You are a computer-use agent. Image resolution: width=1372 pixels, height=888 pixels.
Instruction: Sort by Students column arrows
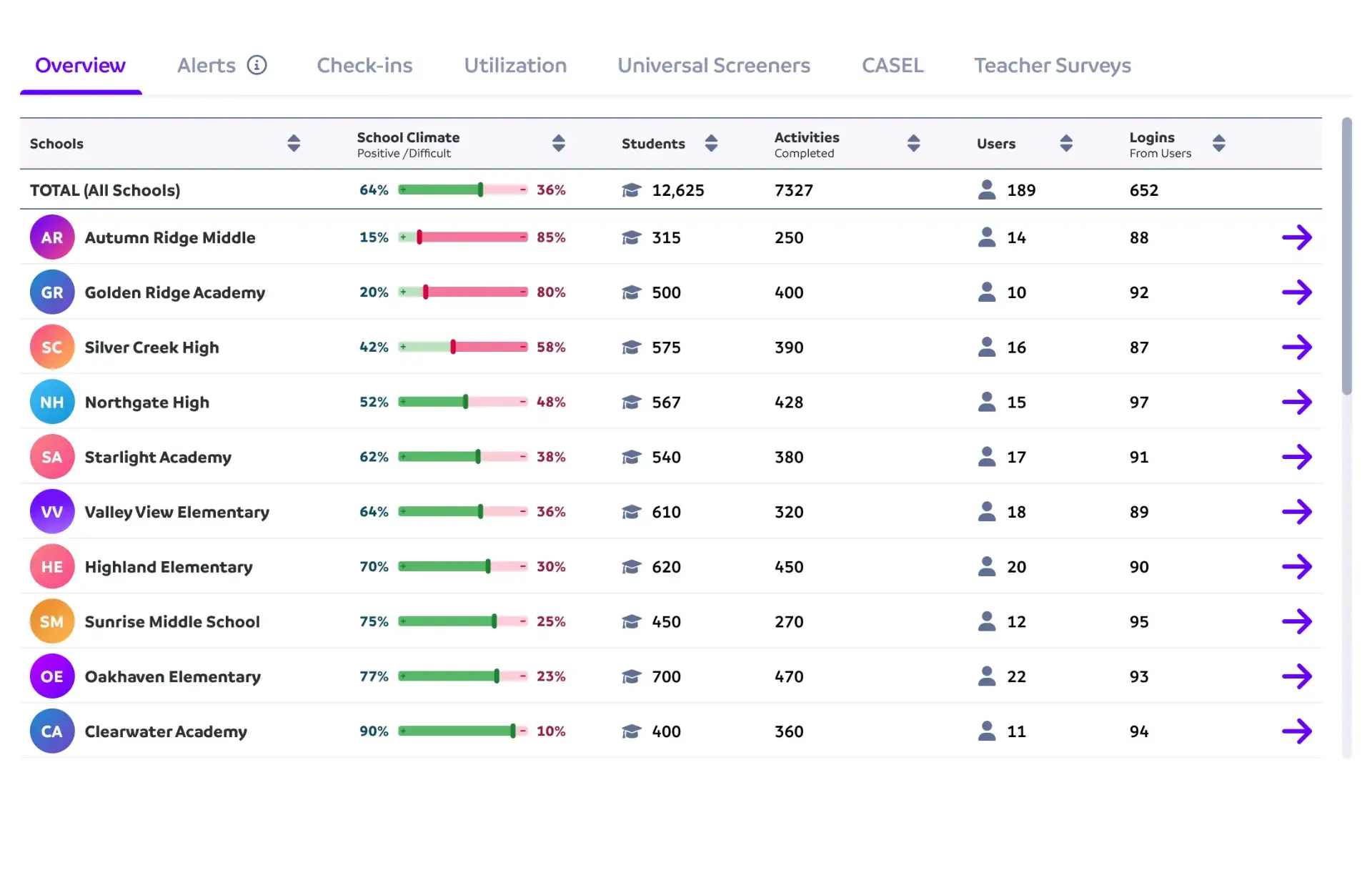click(711, 143)
